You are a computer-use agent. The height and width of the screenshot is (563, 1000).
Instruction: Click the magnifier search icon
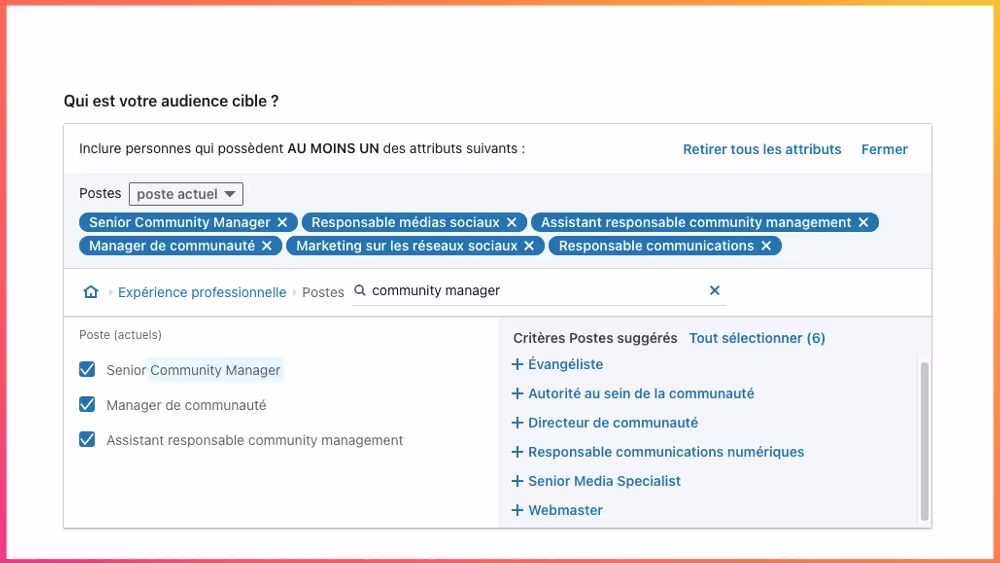360,291
